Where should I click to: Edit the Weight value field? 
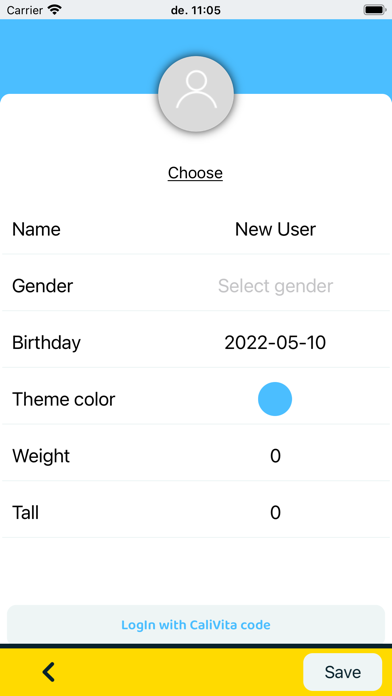coord(275,456)
